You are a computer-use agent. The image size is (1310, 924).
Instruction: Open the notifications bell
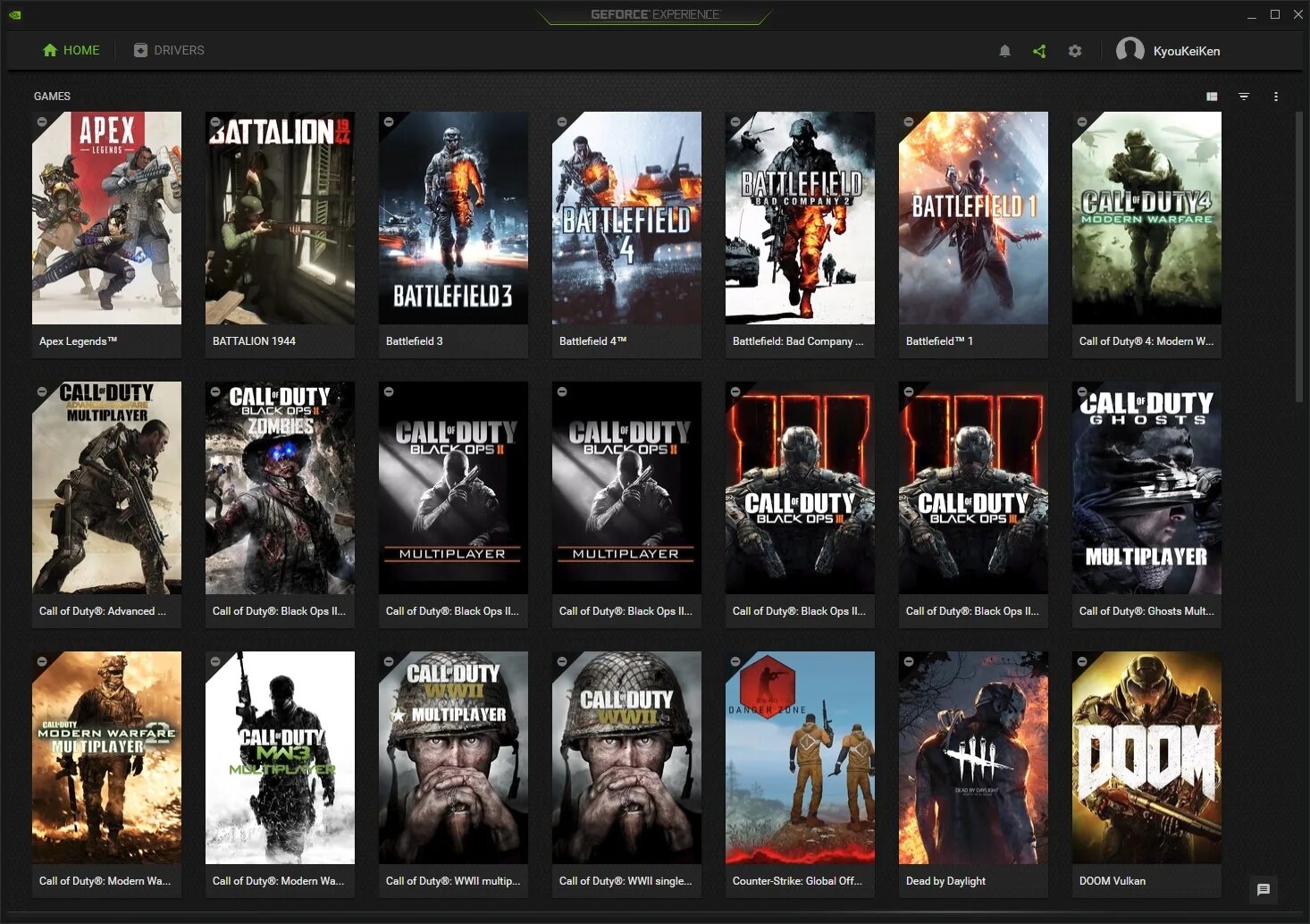[1004, 51]
